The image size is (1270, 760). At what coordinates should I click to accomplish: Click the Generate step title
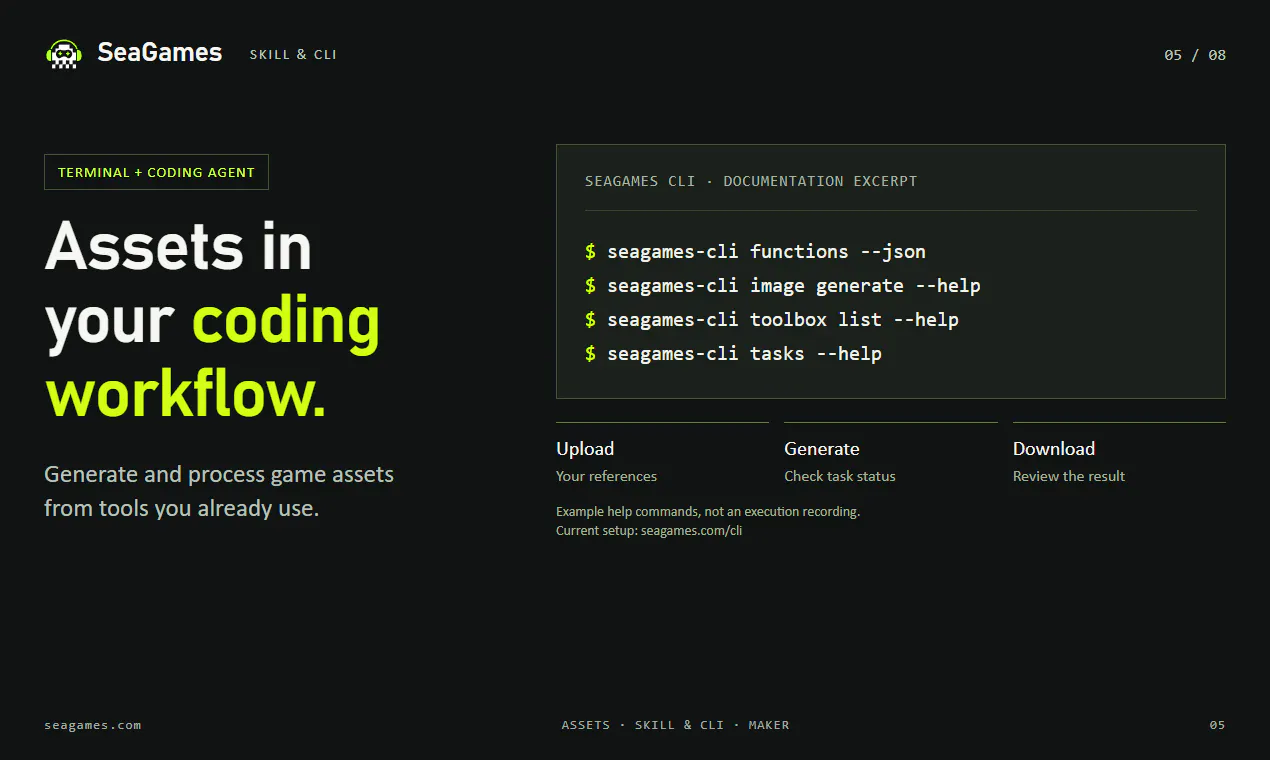click(822, 449)
